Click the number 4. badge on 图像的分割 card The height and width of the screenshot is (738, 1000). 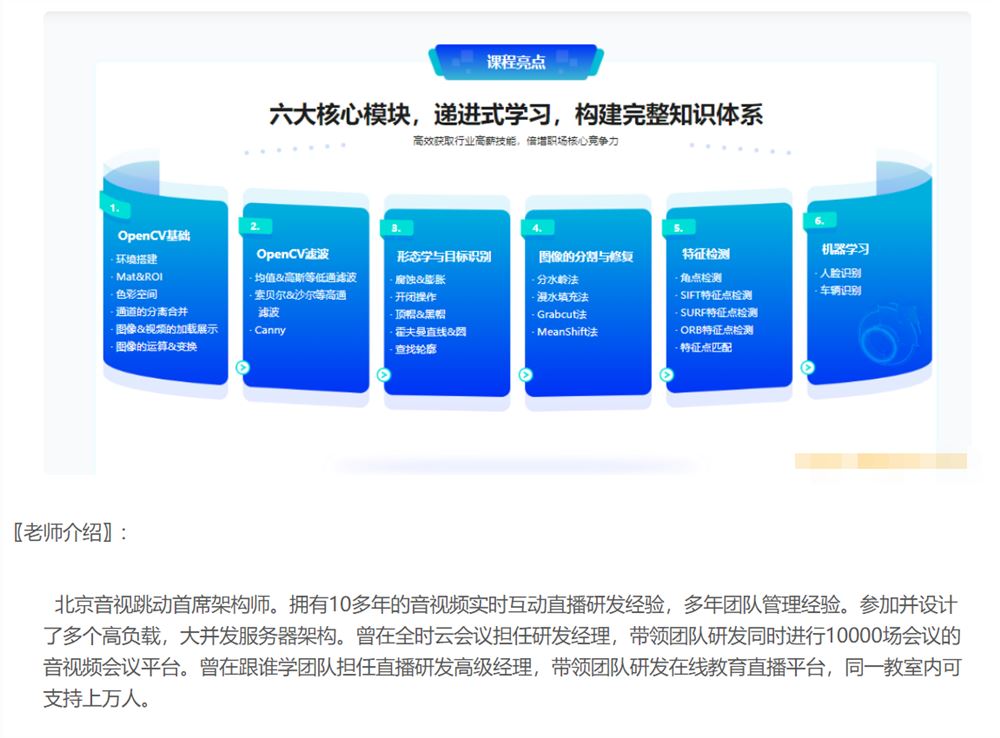538,228
